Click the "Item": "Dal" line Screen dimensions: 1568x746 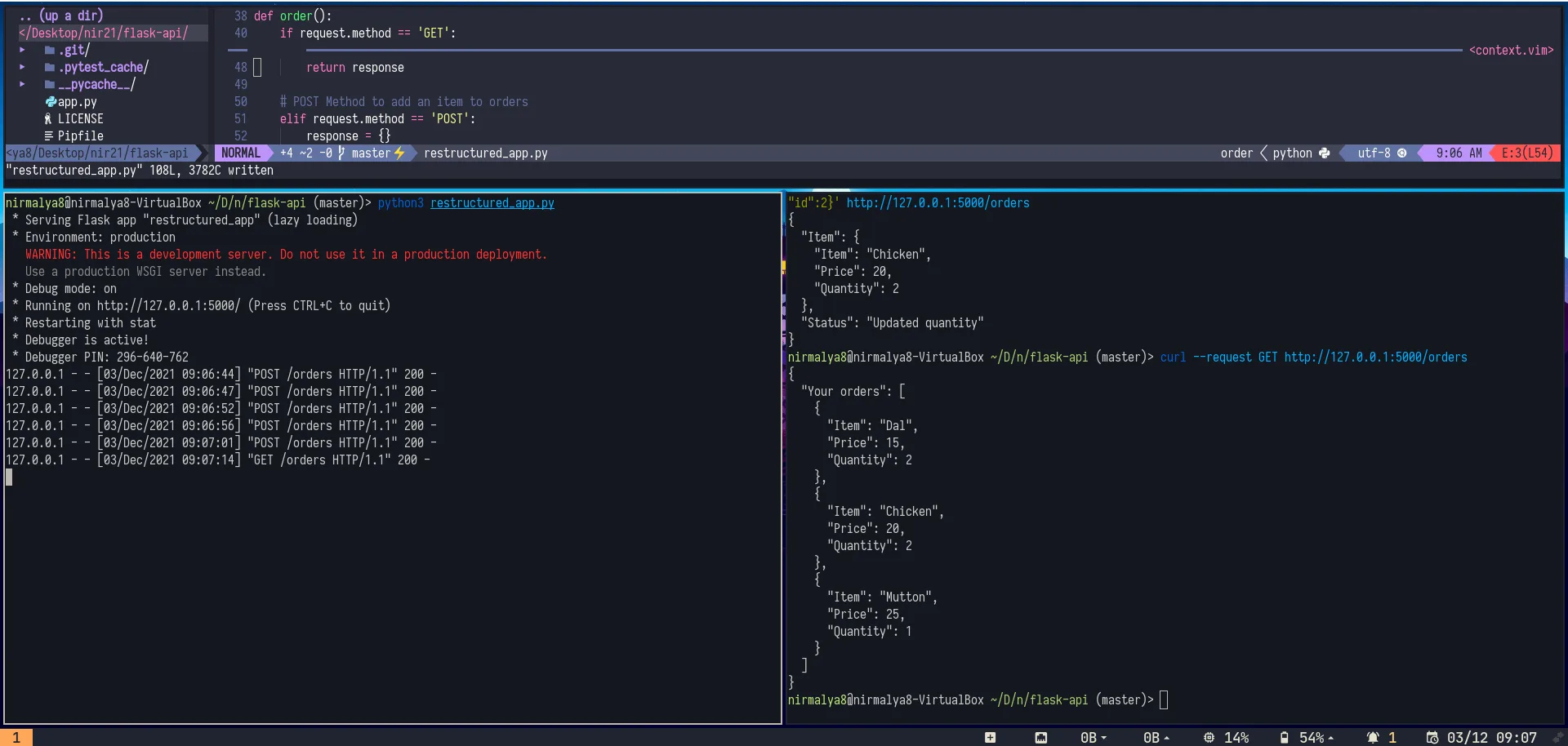[x=872, y=425]
